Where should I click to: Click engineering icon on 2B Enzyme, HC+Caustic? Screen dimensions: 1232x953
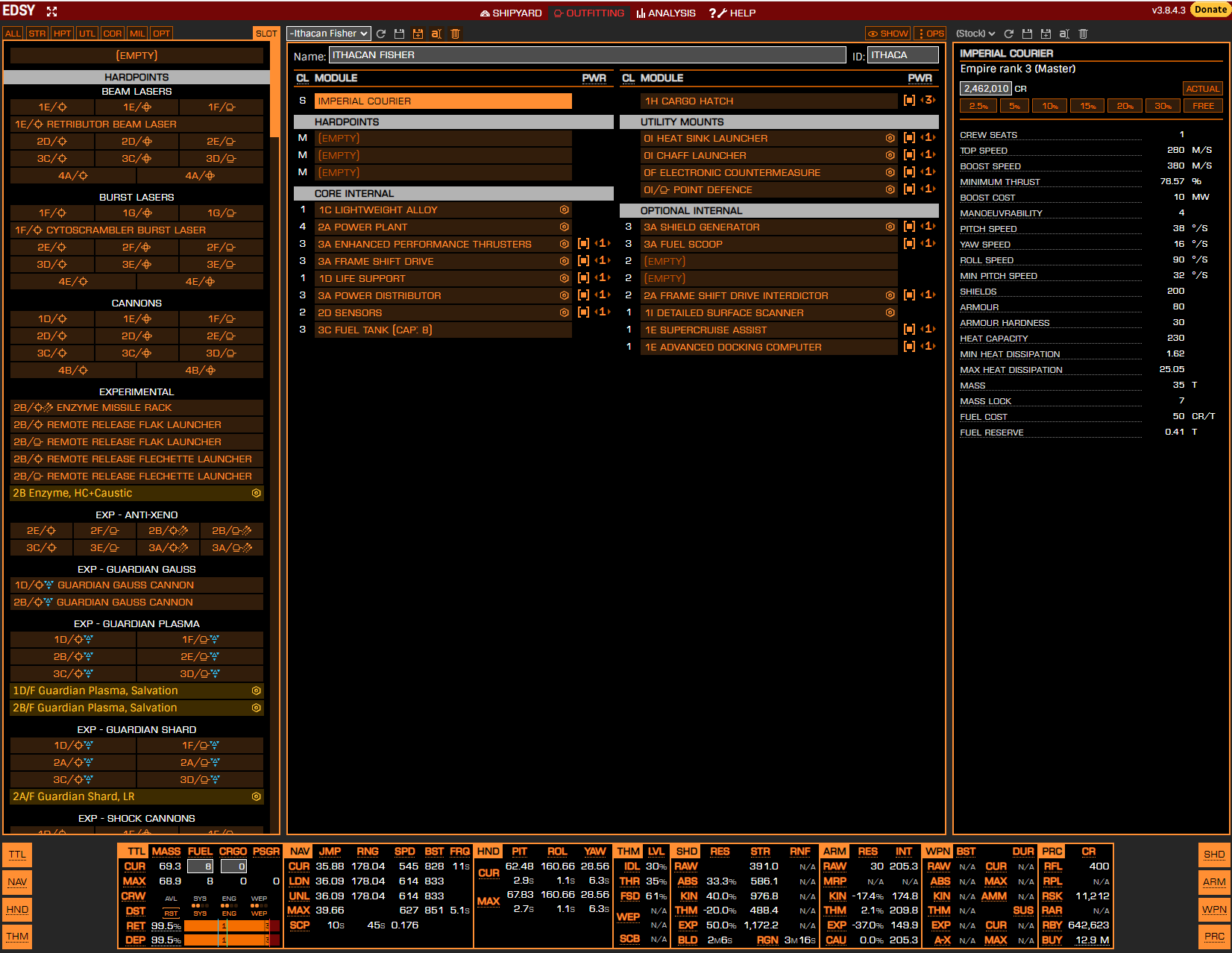pyautogui.click(x=256, y=494)
